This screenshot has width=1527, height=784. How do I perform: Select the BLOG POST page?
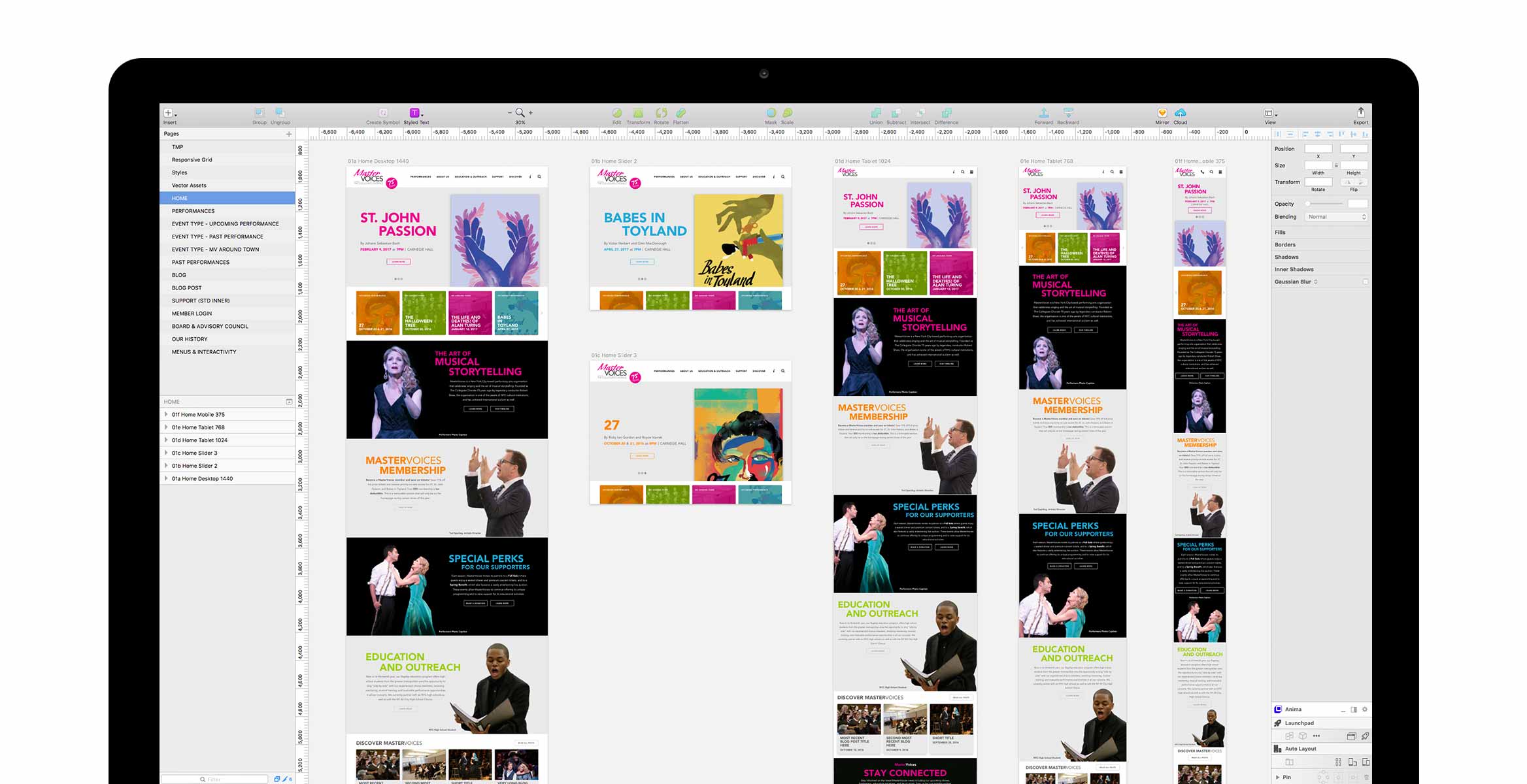pyautogui.click(x=227, y=287)
